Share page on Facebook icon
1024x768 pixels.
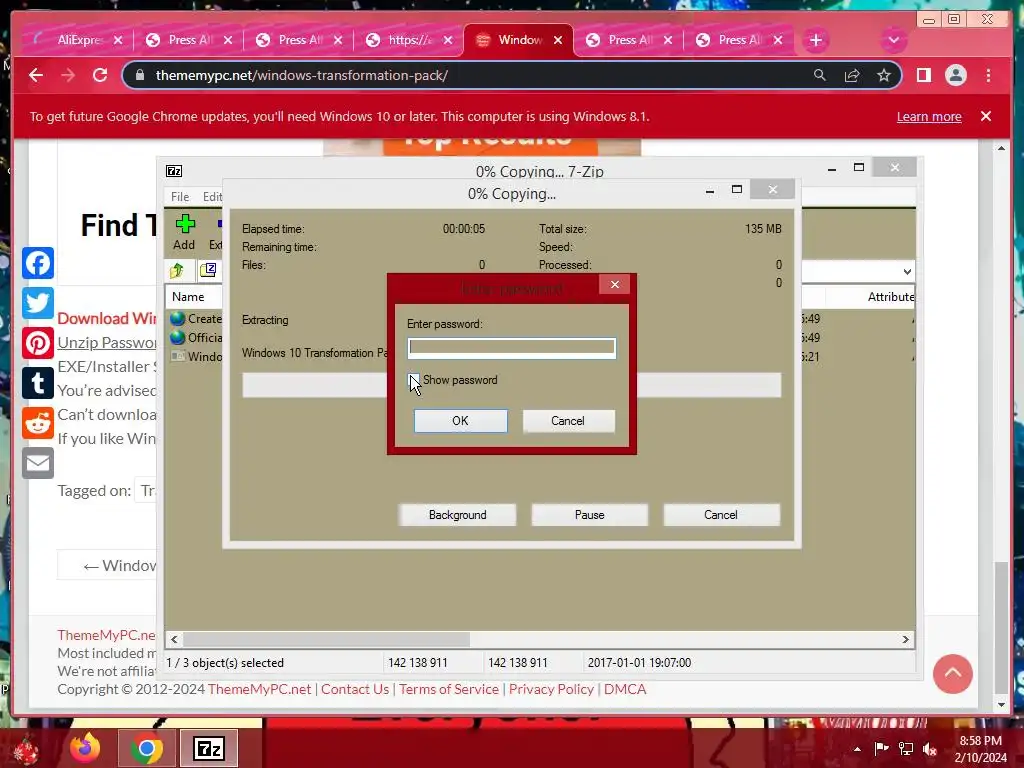tap(38, 263)
